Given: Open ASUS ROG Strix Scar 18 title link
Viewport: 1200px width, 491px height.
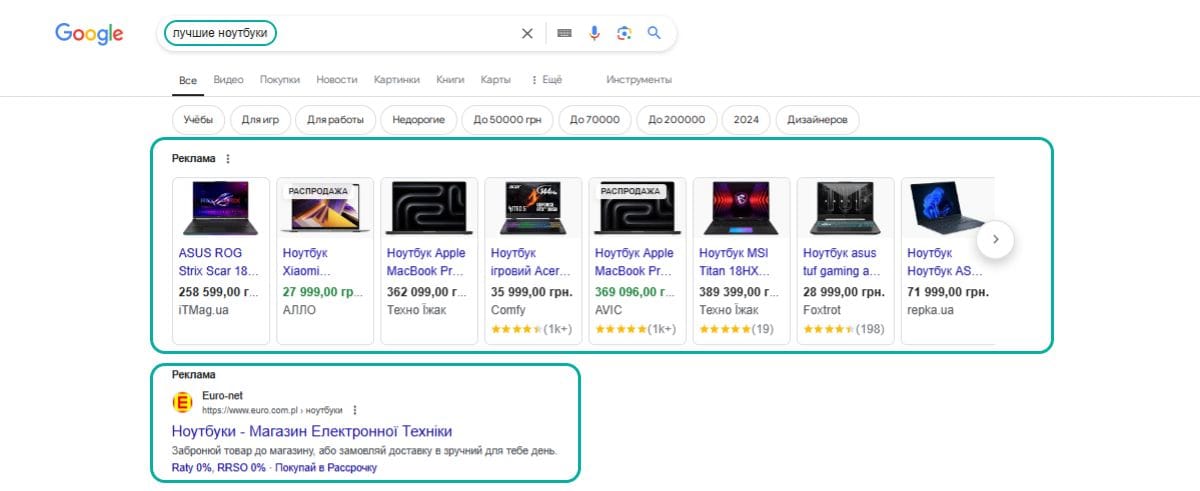Looking at the screenshot, I should coord(218,262).
